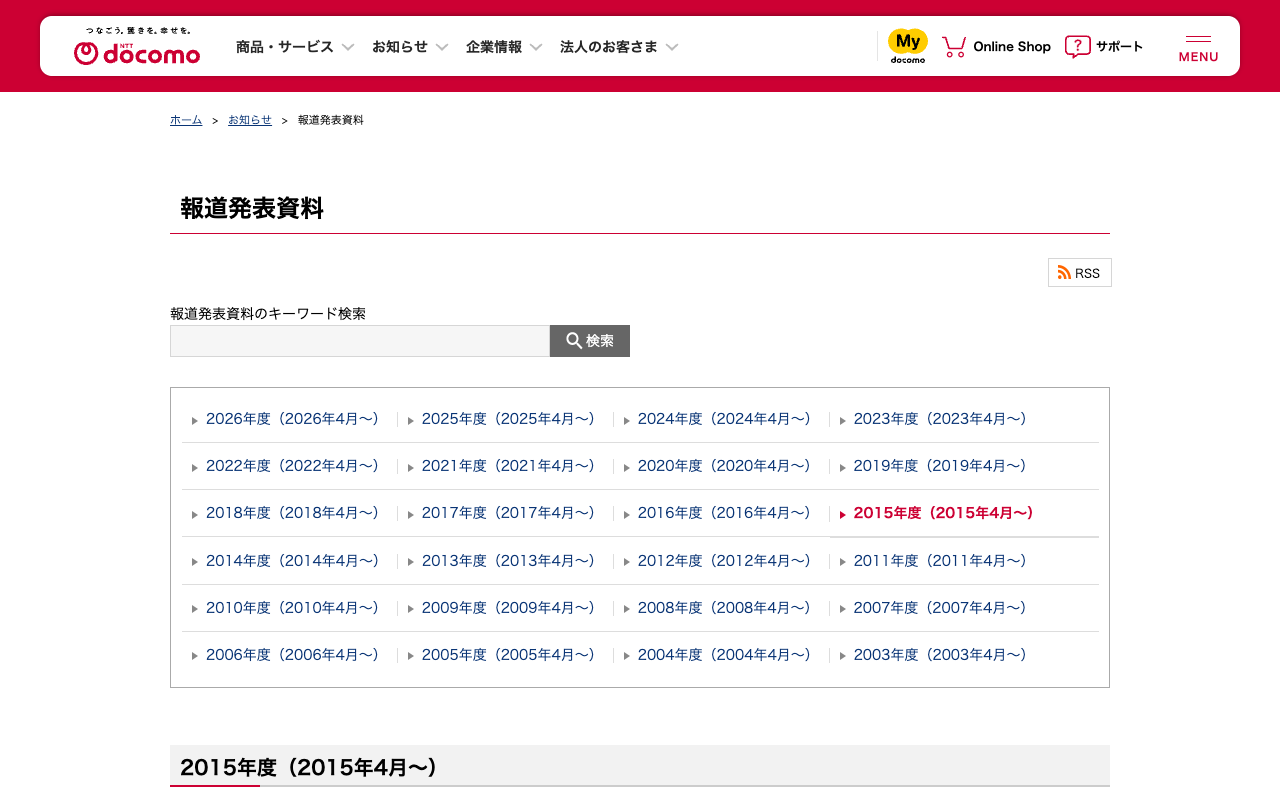
Task: Go to ホーム breadcrumb link
Action: 186,120
